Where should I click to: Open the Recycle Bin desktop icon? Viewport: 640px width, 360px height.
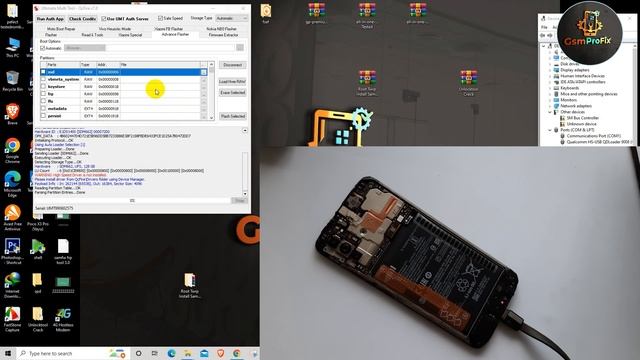click(x=12, y=80)
